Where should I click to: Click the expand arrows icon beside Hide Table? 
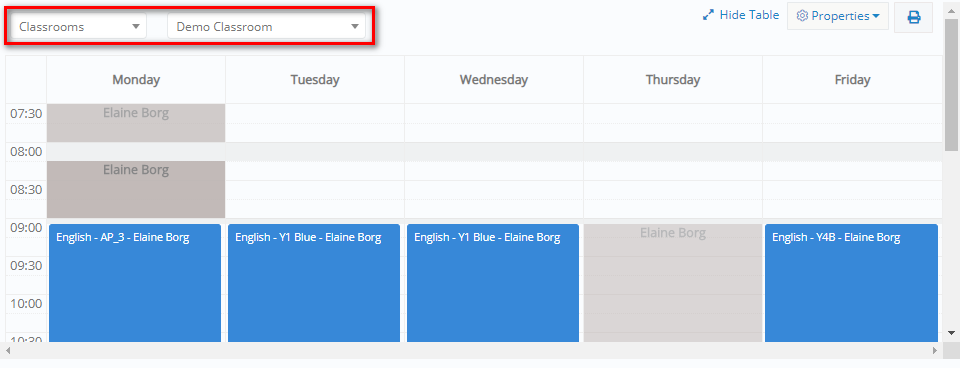(708, 15)
